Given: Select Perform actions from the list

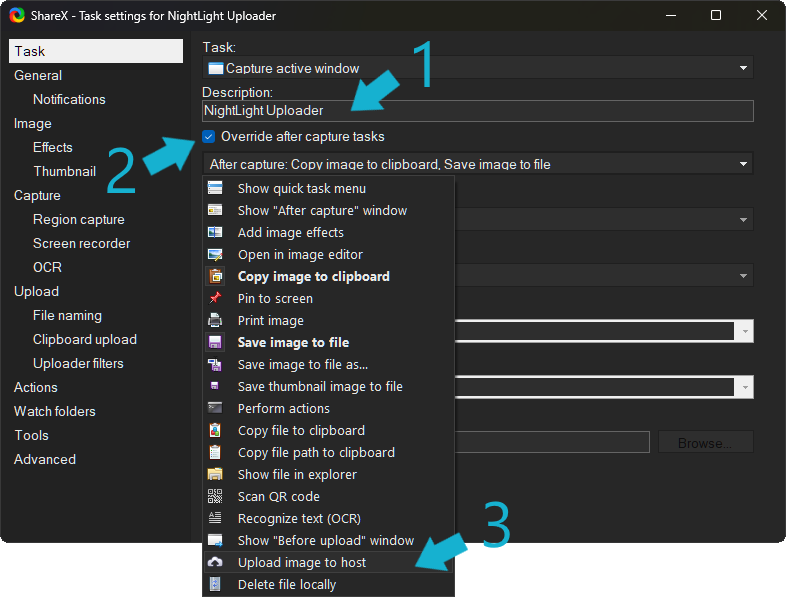Looking at the screenshot, I should pyautogui.click(x=283, y=409).
